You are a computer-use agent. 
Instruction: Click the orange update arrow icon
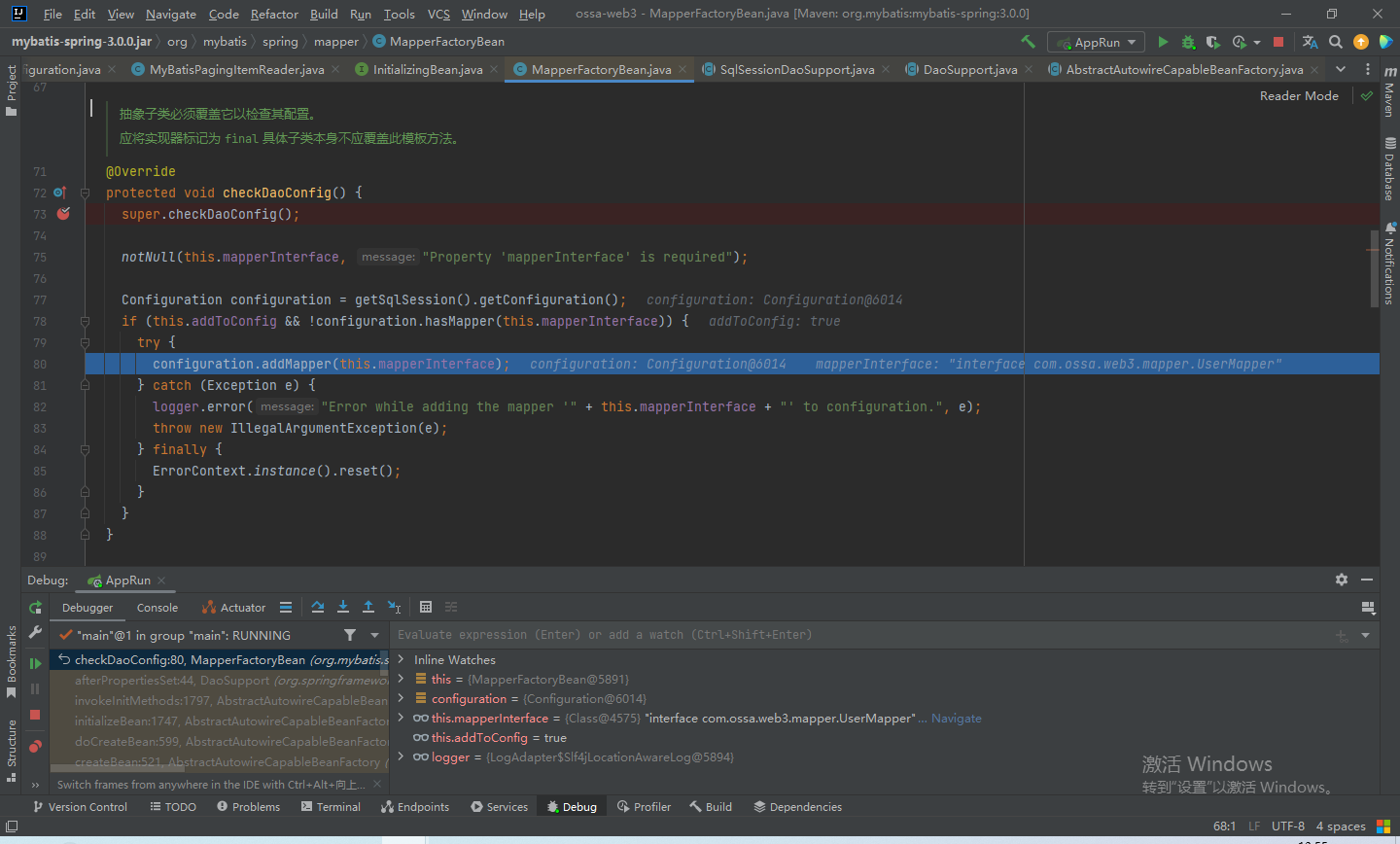pos(1361,42)
